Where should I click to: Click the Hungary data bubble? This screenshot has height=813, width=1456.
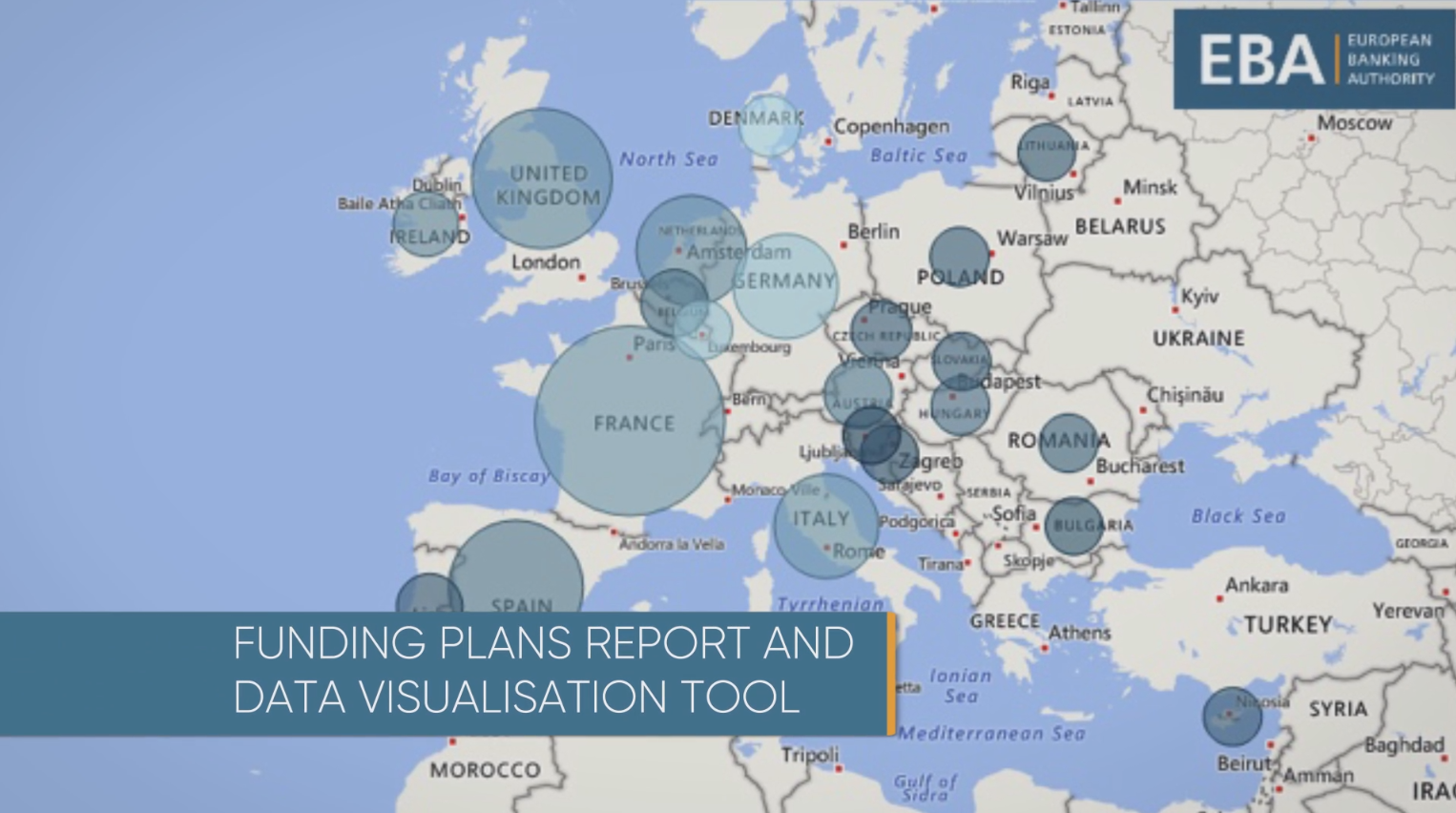click(960, 406)
